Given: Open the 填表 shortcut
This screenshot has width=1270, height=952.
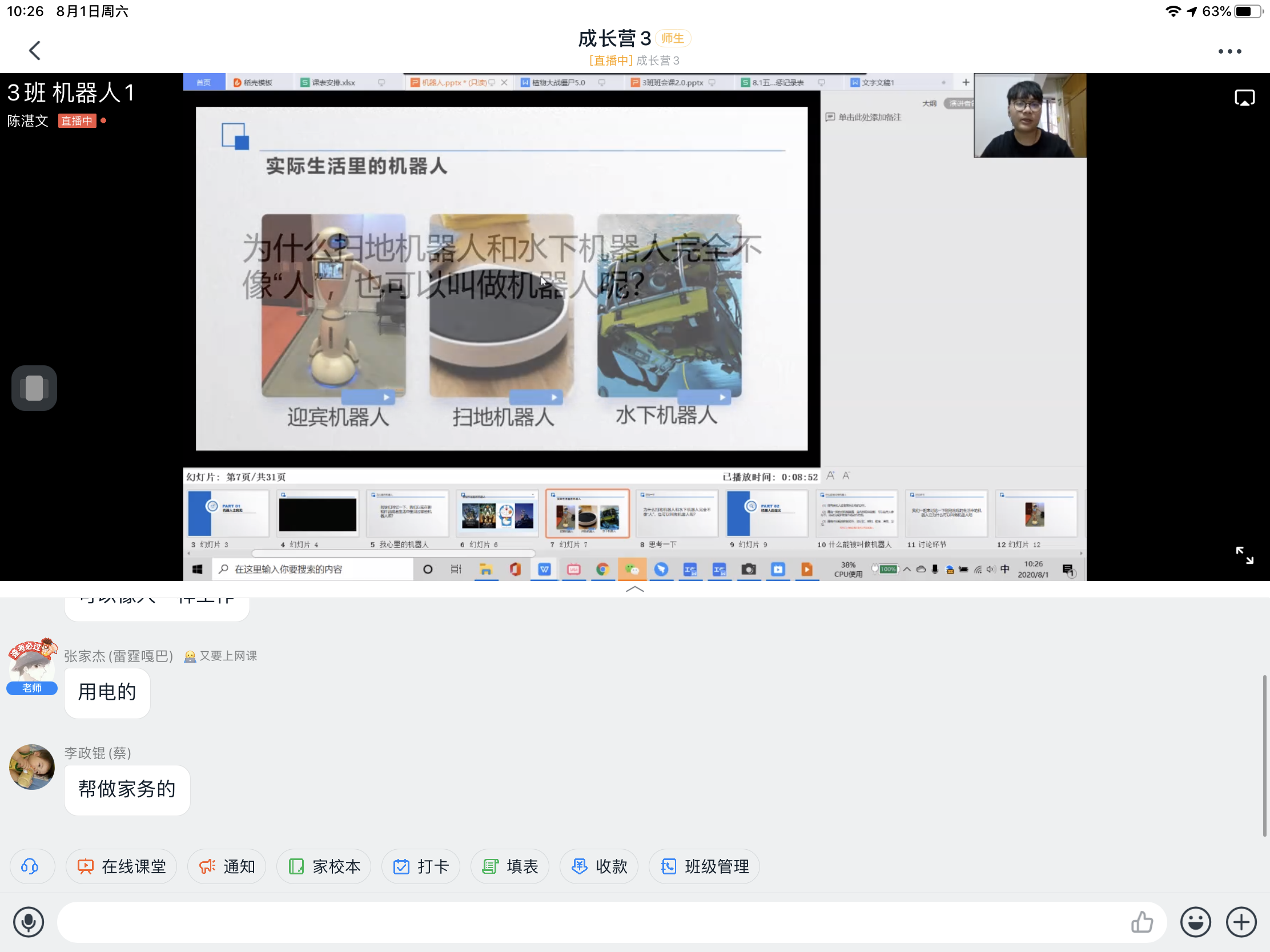Looking at the screenshot, I should 510,866.
